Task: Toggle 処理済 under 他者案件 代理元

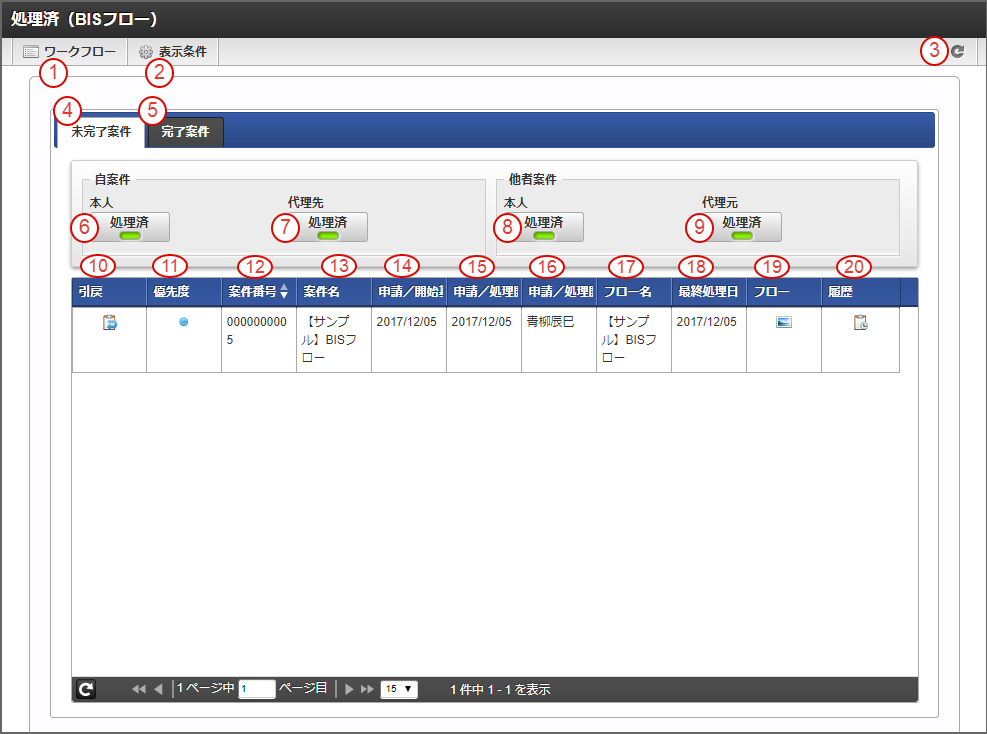Action: 742,227
